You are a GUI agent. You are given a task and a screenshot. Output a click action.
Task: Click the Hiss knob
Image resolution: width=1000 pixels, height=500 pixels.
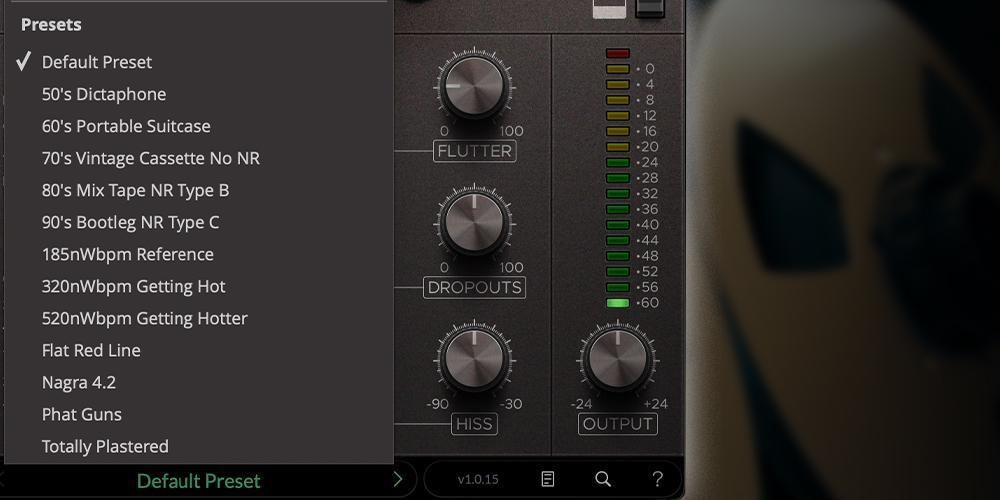(x=473, y=360)
